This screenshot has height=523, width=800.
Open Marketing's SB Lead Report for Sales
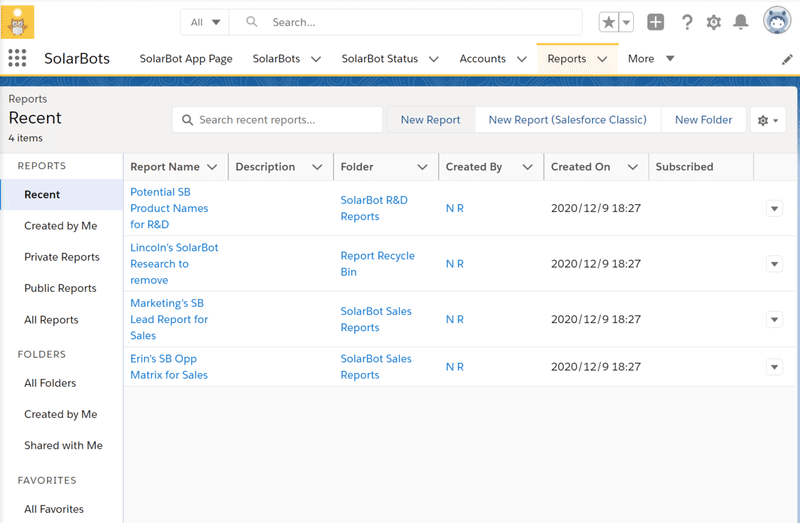169,319
